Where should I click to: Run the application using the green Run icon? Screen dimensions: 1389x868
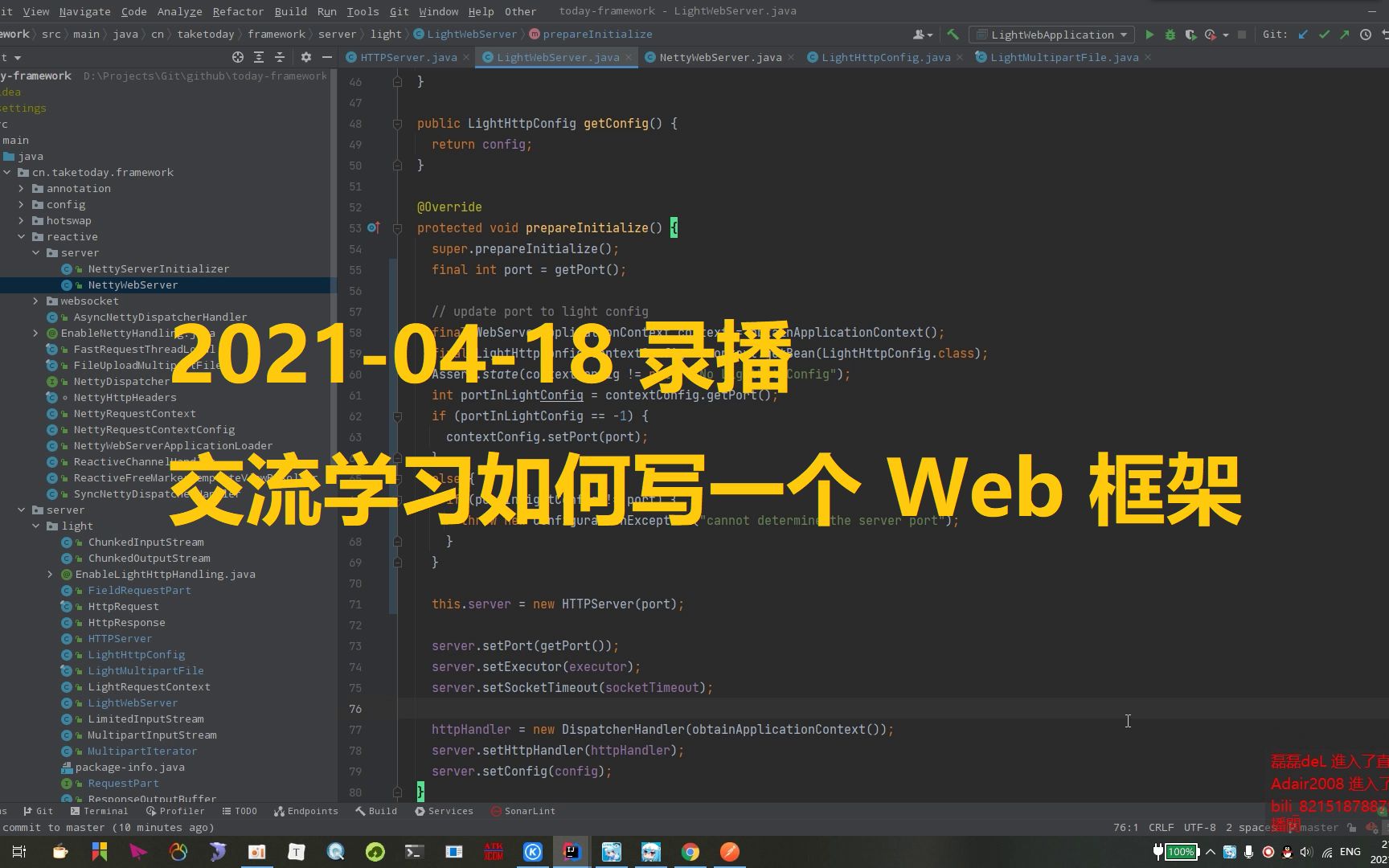[x=1149, y=35]
